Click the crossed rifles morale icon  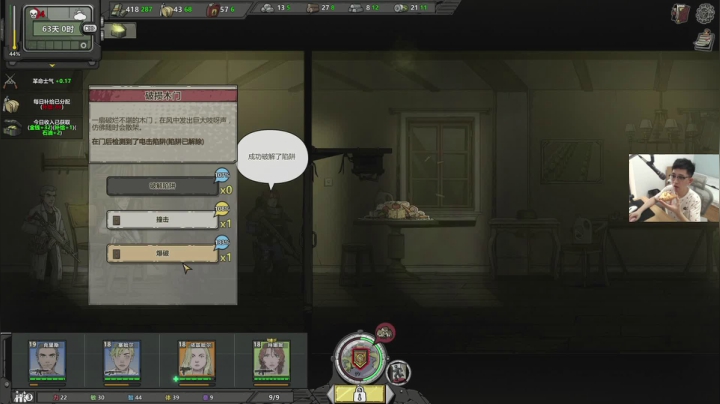[10, 81]
